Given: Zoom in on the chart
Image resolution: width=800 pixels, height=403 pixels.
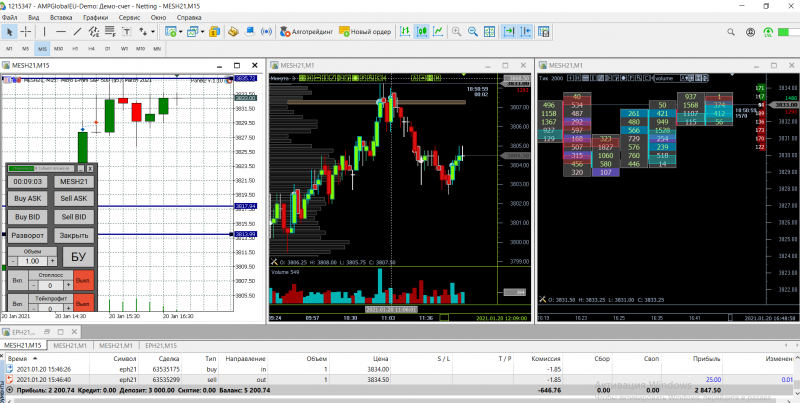Looking at the screenshot, I should click(x=457, y=32).
